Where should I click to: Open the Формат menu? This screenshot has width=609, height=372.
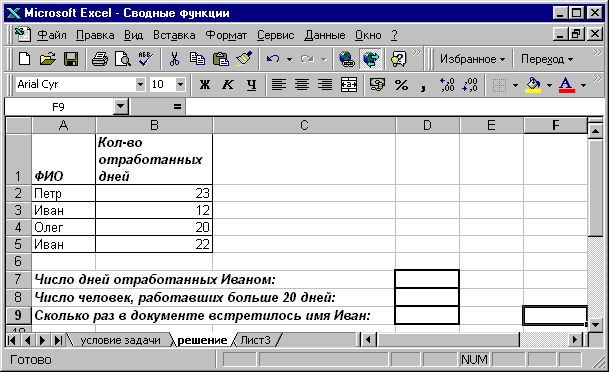pyautogui.click(x=226, y=35)
